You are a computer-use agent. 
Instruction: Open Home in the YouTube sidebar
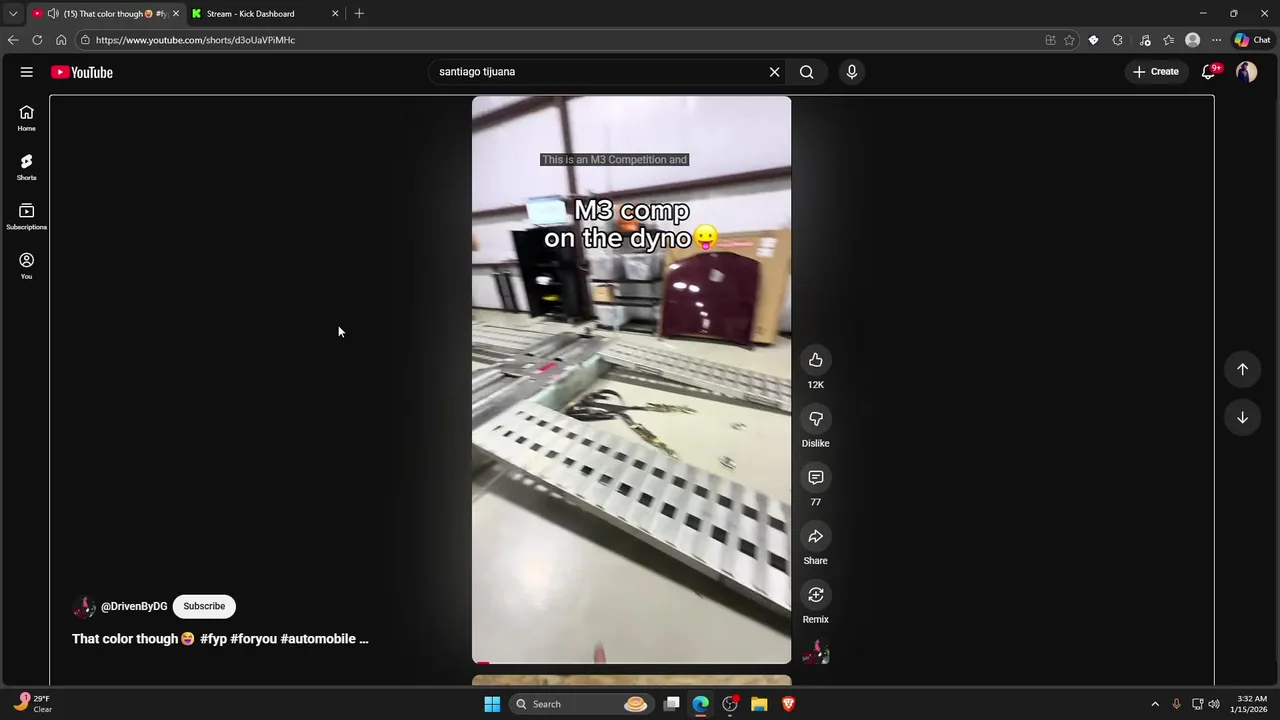tap(27, 118)
